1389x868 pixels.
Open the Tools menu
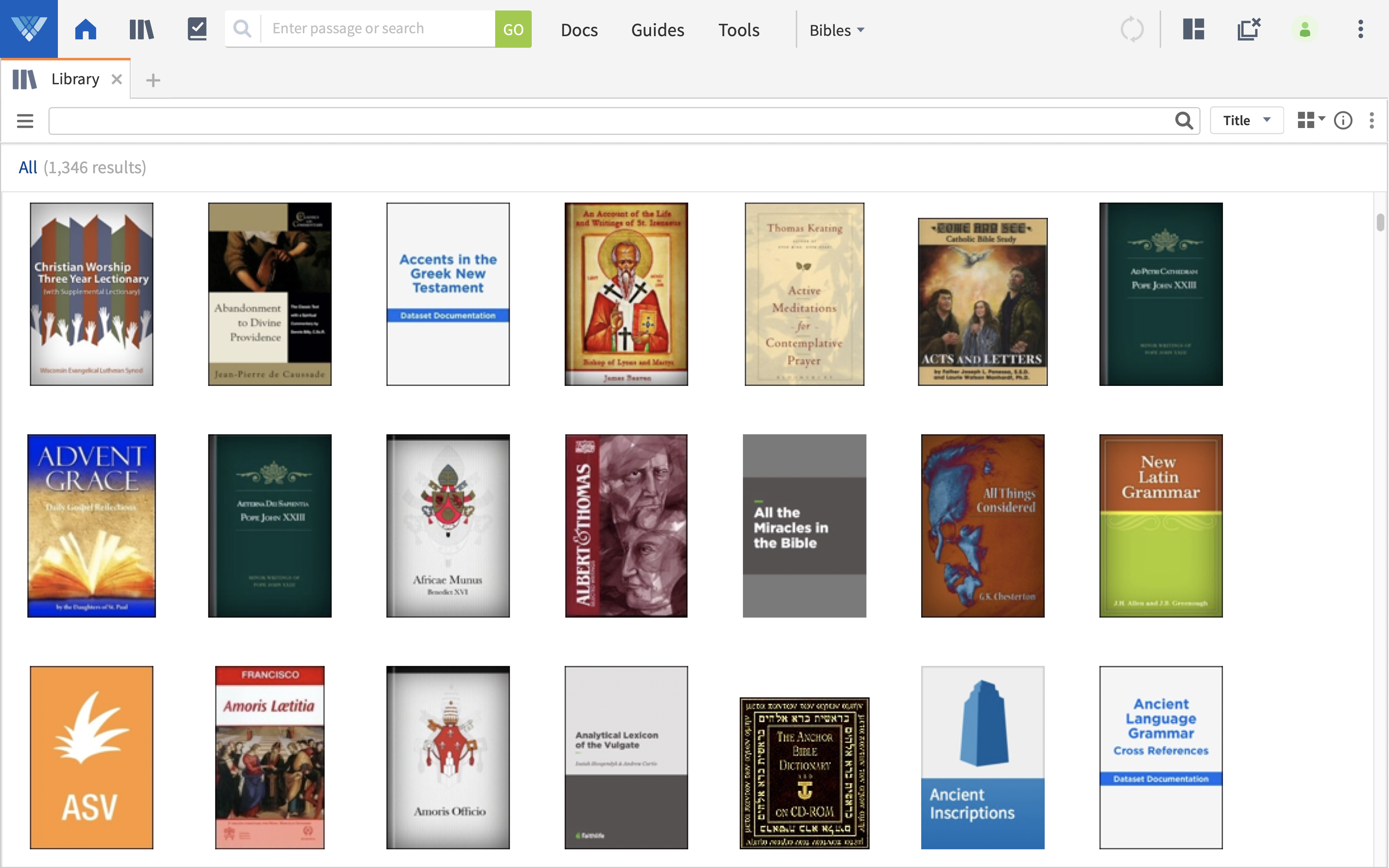(x=739, y=30)
